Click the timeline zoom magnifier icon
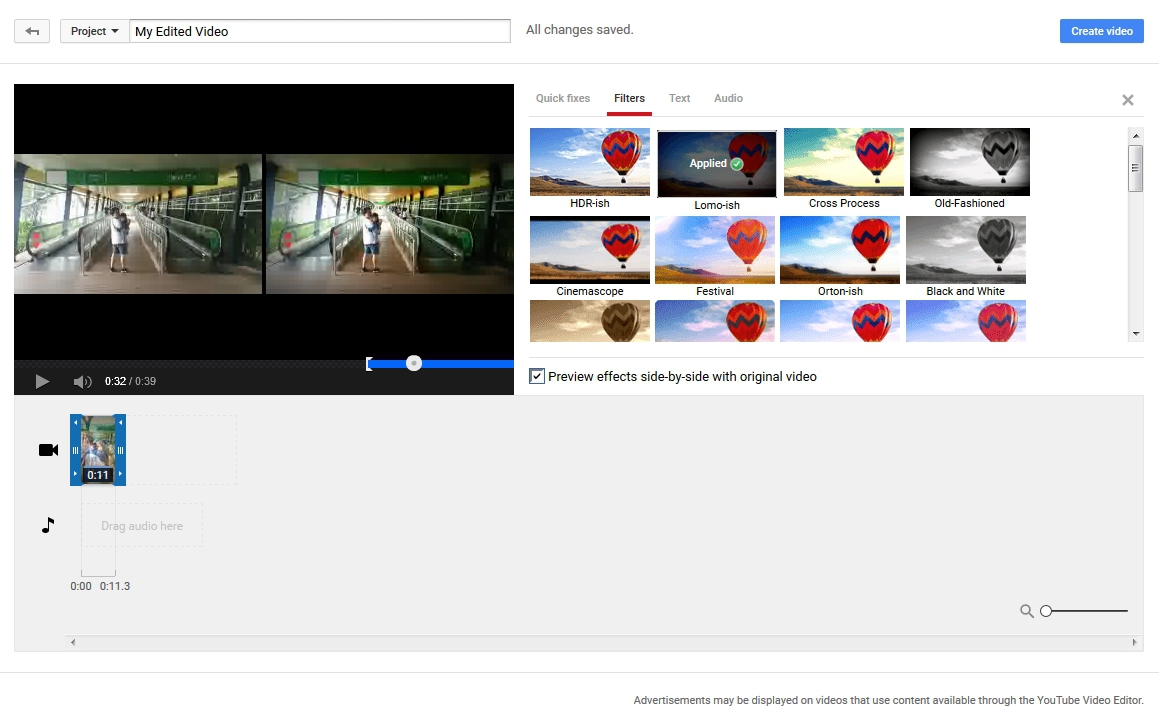Image resolution: width=1159 pixels, height=720 pixels. click(1026, 611)
